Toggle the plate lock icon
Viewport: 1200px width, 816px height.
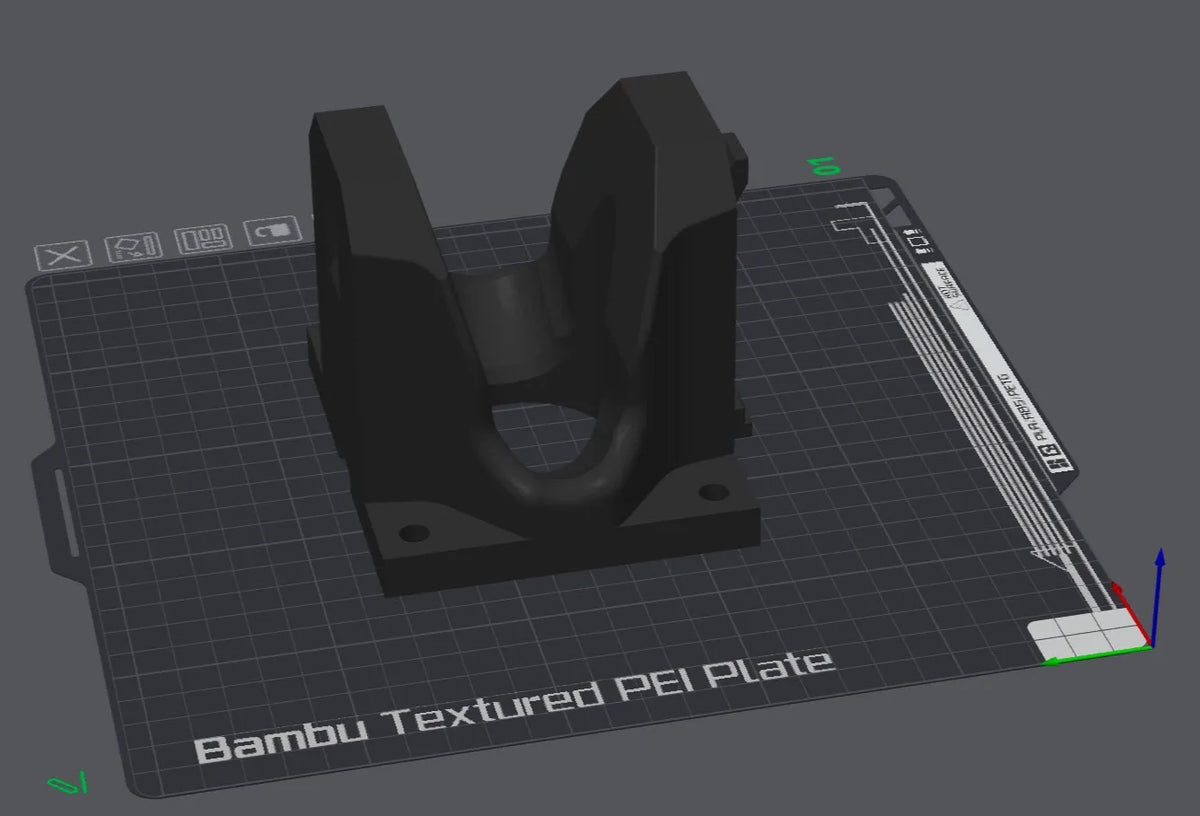tap(273, 231)
